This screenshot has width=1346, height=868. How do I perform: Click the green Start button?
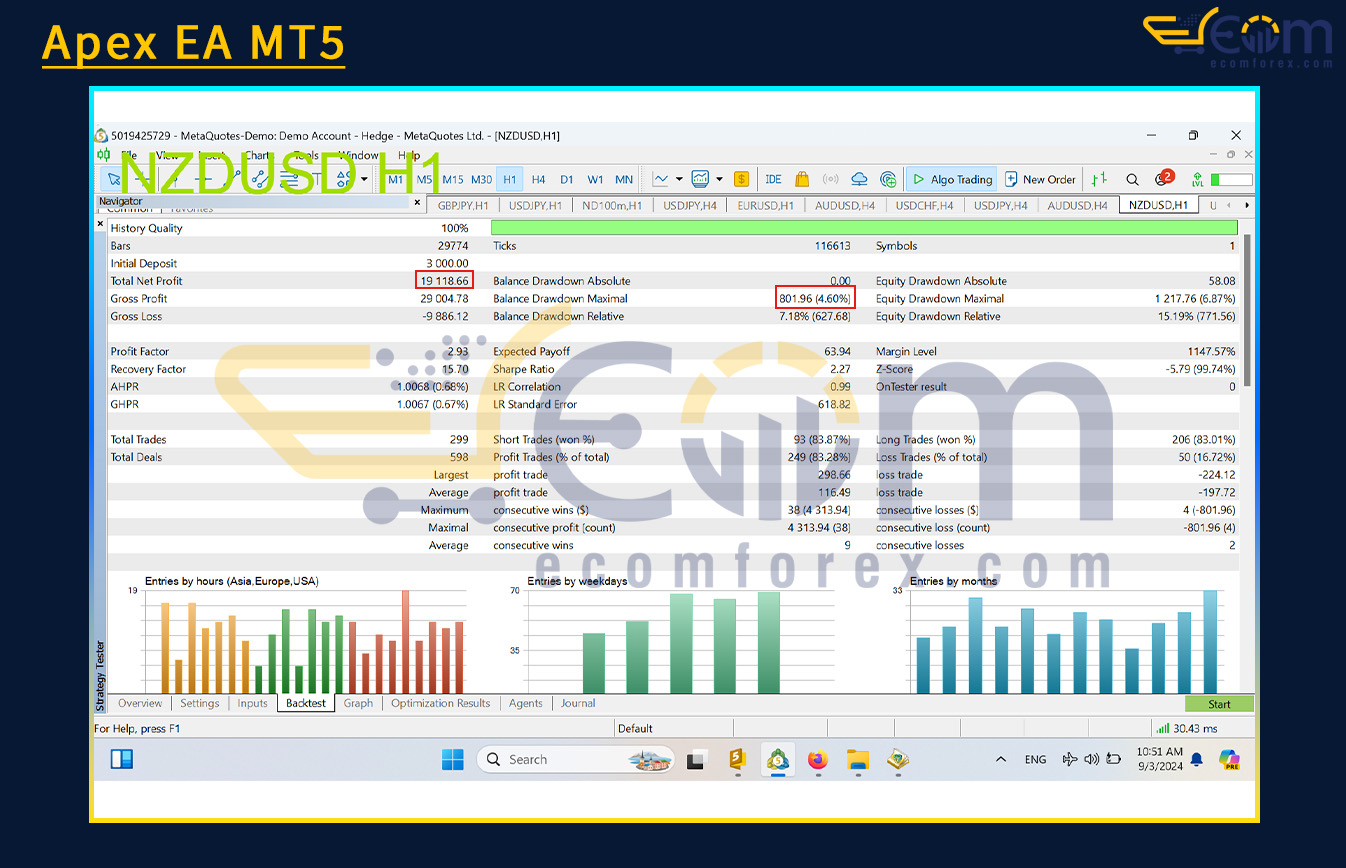coord(1219,704)
